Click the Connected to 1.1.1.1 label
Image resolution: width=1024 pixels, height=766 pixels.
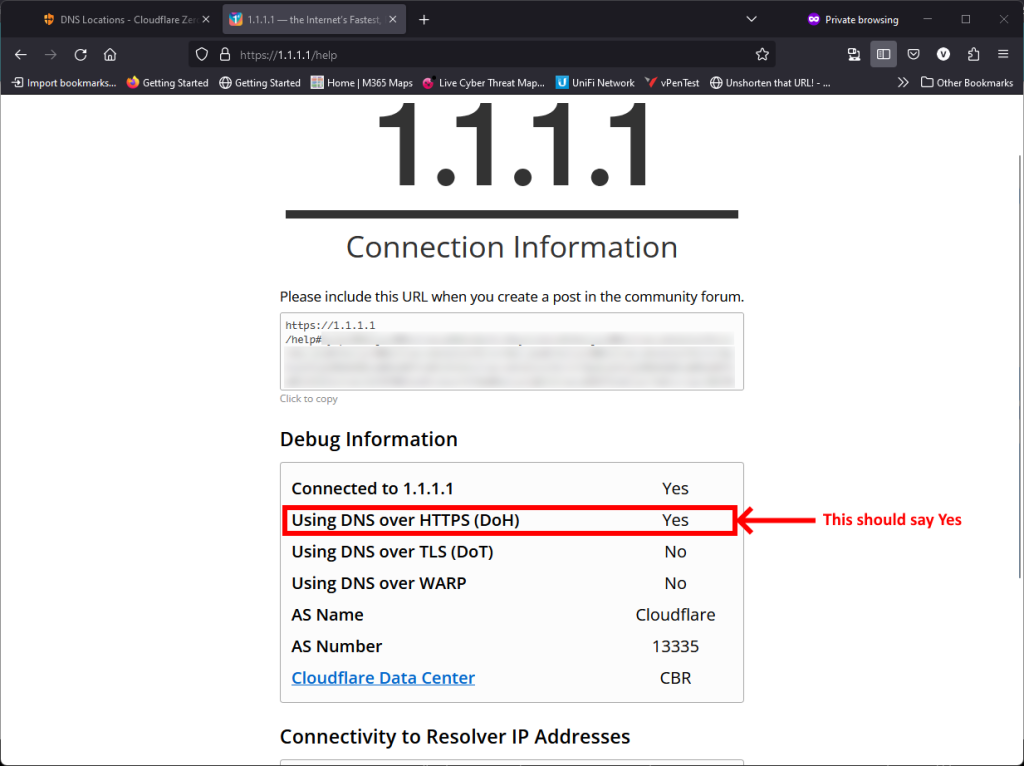point(372,488)
